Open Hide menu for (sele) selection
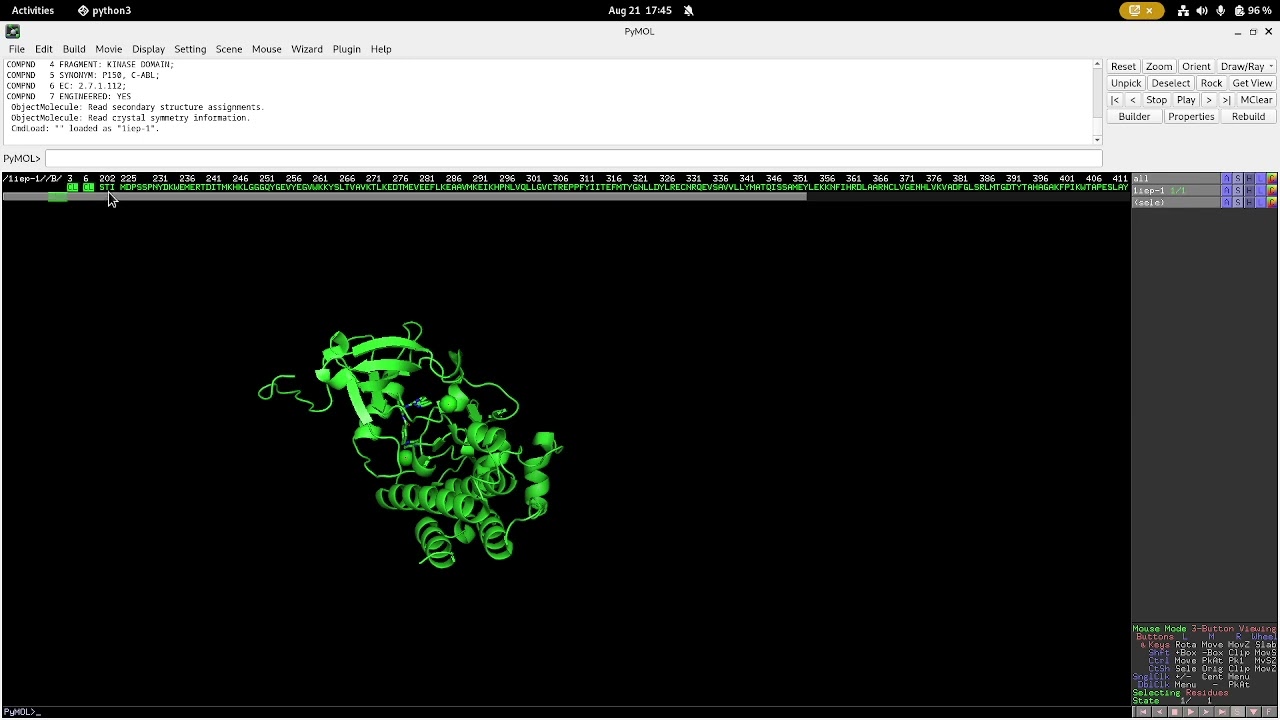This screenshot has height=720, width=1280. point(1249,203)
